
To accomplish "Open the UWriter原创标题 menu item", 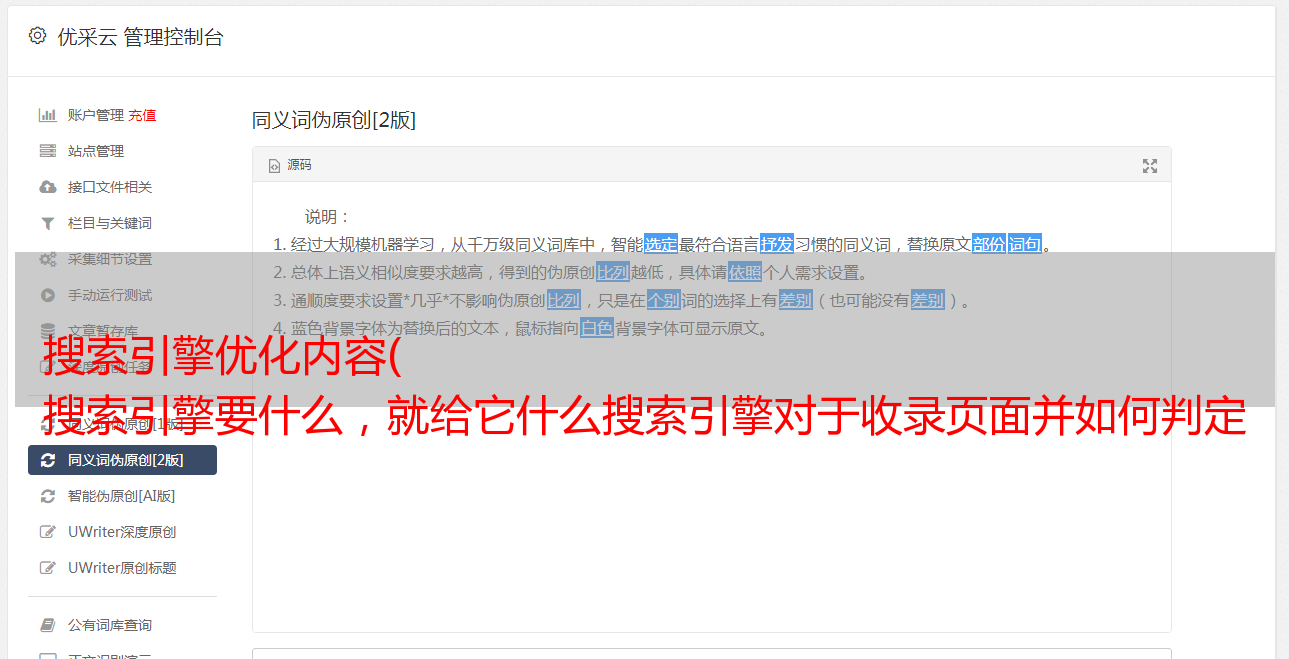I will pos(122,568).
